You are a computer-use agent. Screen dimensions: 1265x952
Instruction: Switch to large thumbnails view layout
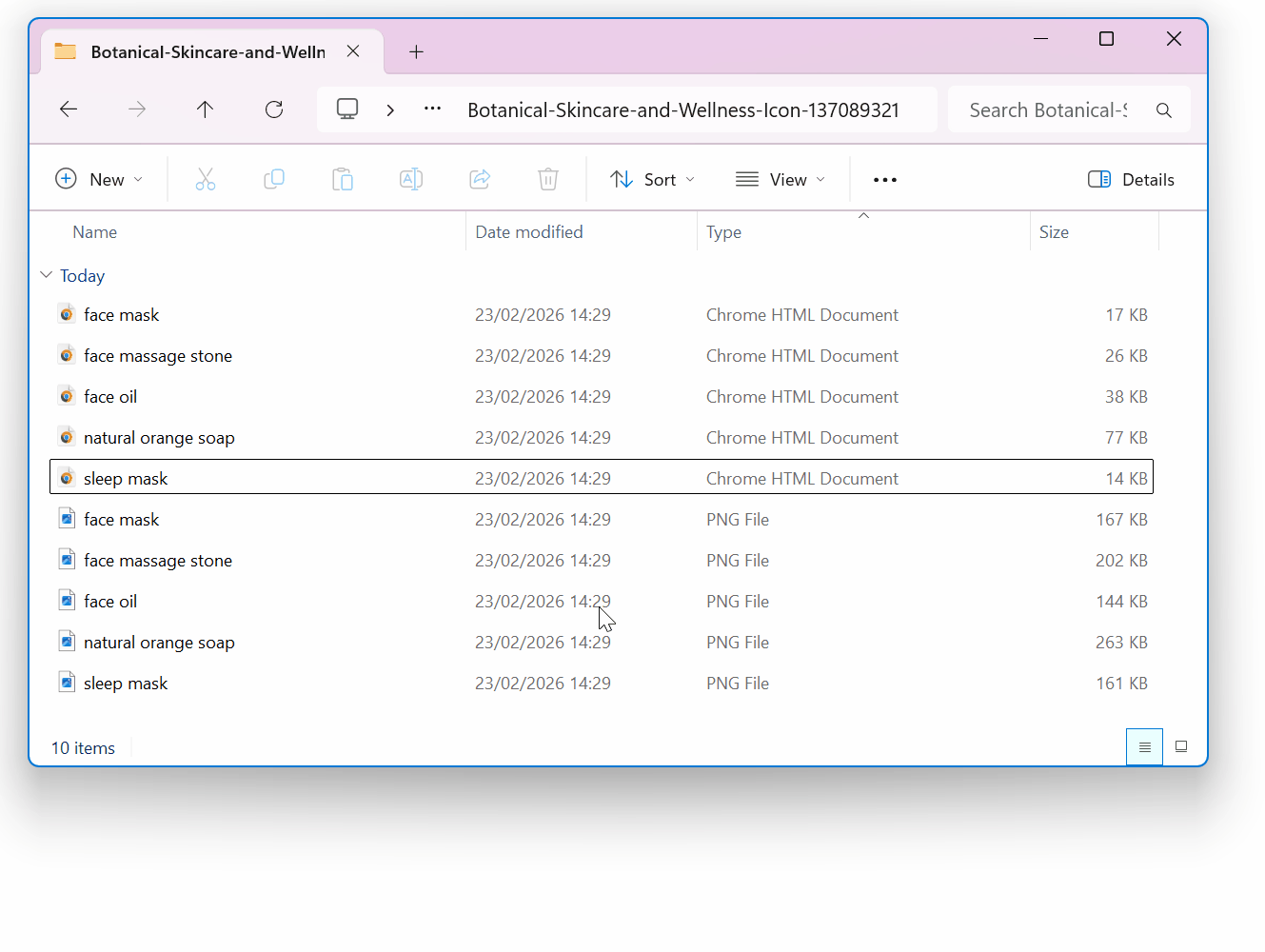coord(1181,747)
